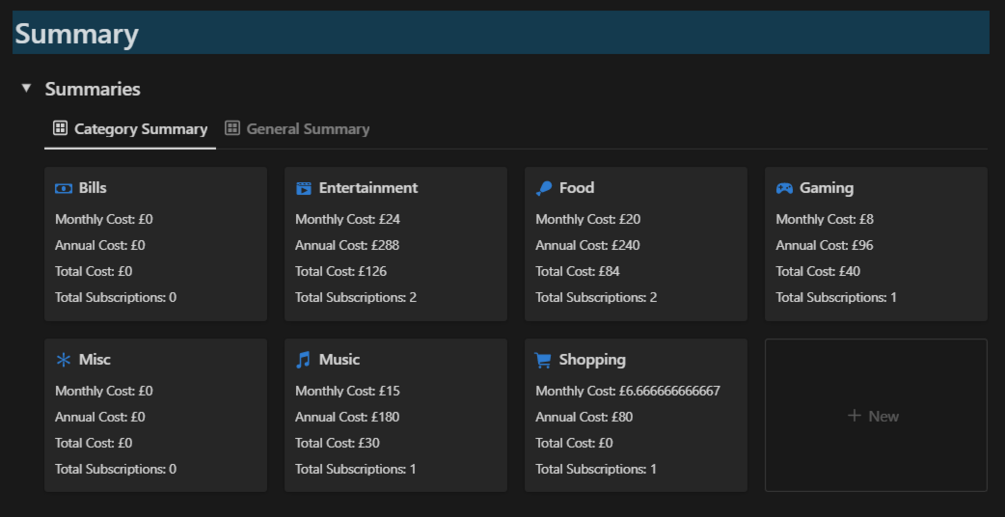
Task: Click the Category Summary tab grid icon
Action: [60, 128]
